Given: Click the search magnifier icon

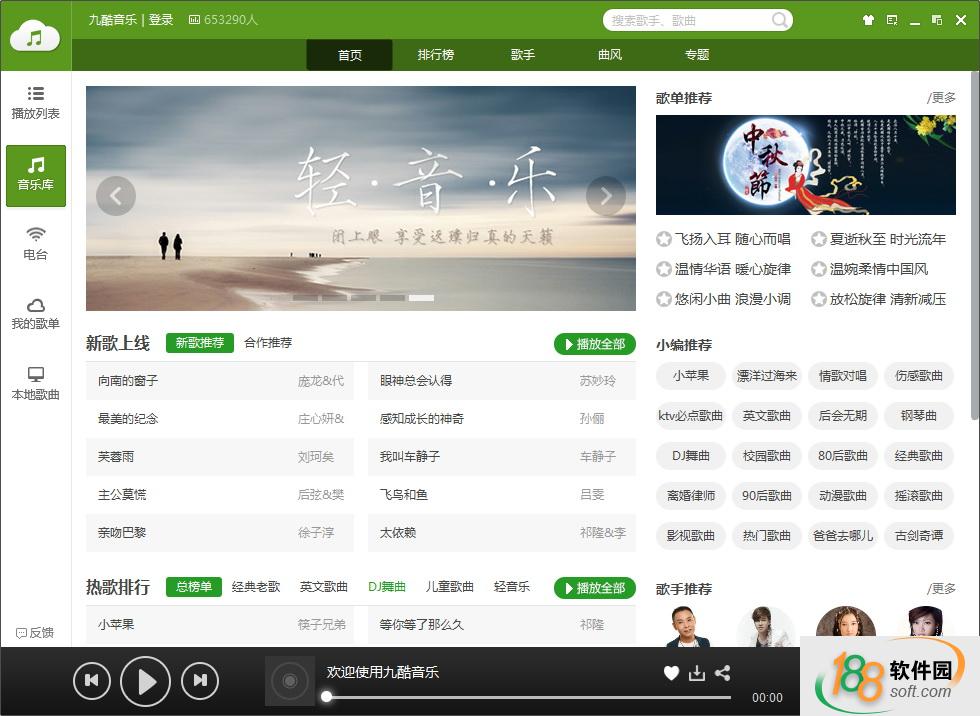Looking at the screenshot, I should pos(780,20).
